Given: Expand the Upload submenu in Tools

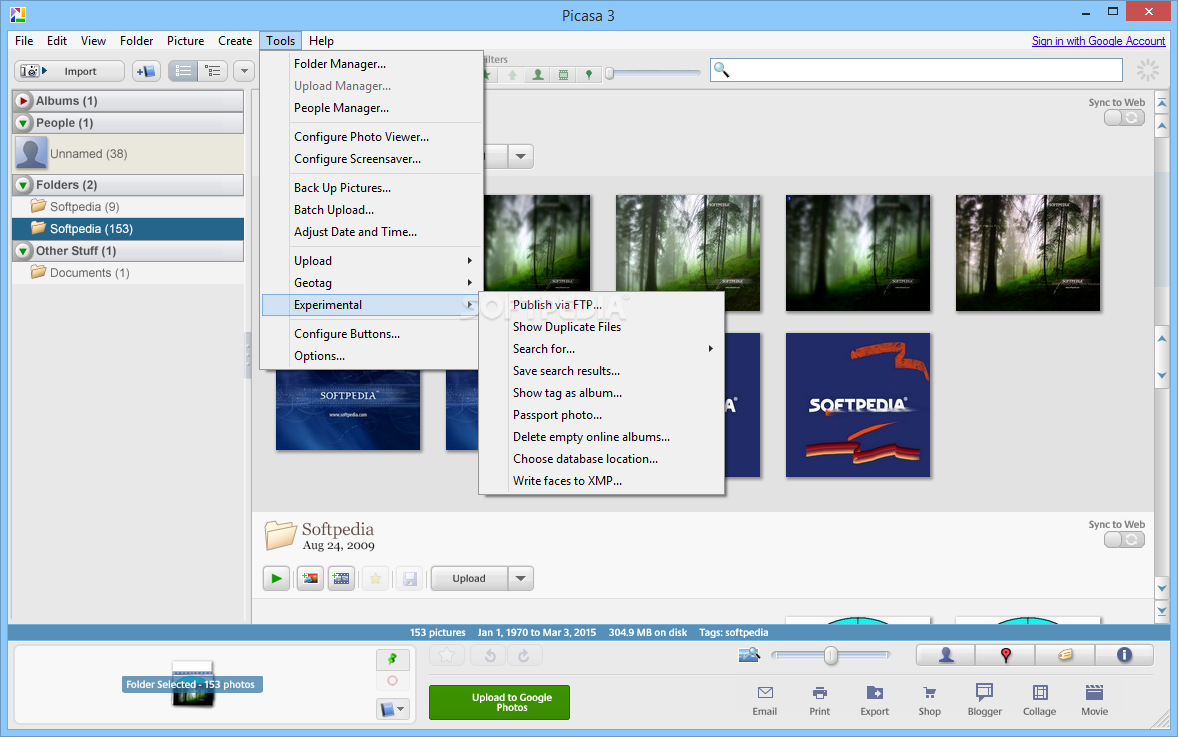Looking at the screenshot, I should (371, 261).
